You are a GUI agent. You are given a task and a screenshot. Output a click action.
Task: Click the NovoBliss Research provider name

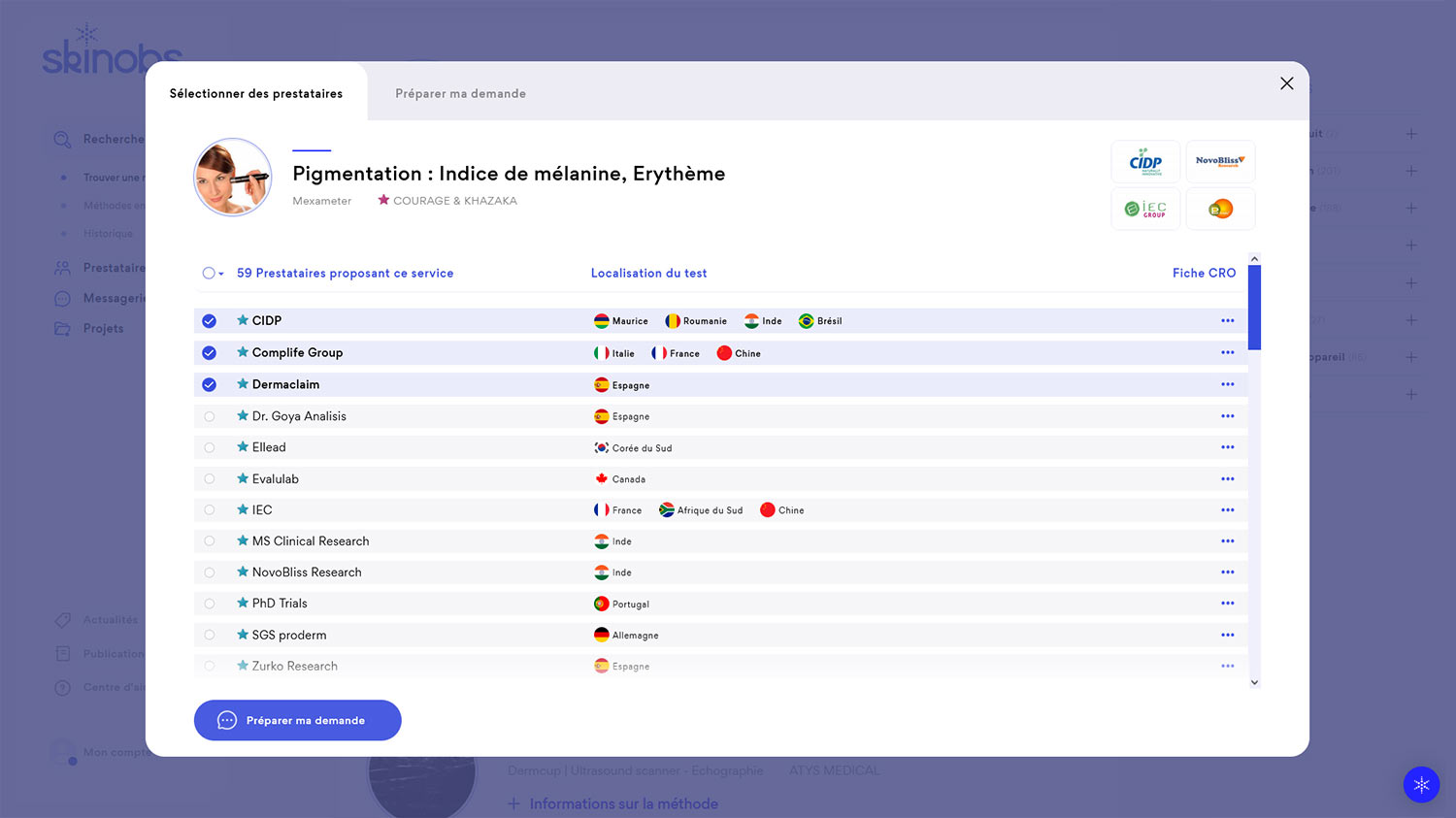(307, 573)
